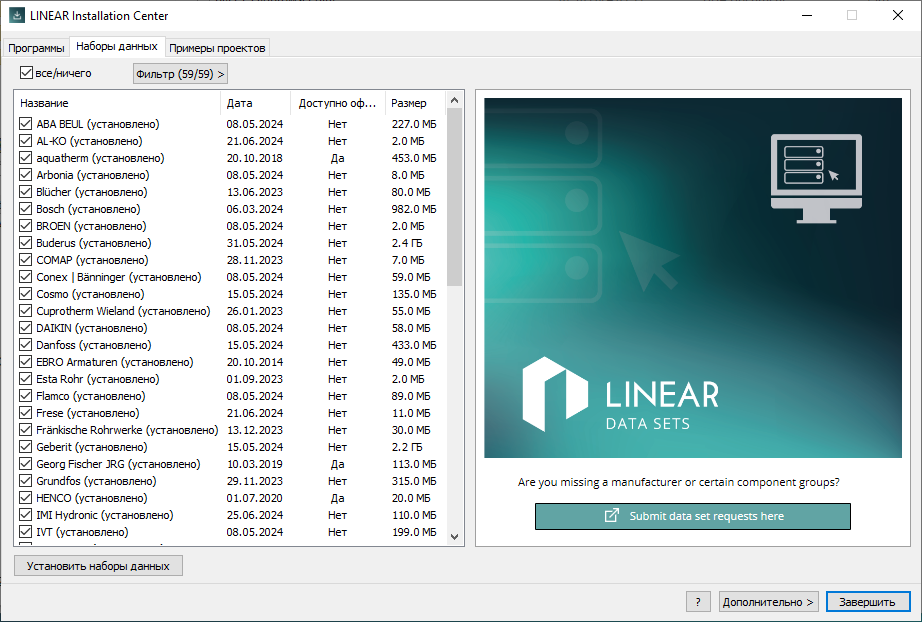Image resolution: width=922 pixels, height=622 pixels.
Task: Select the BROEN (установлено) entry
Action: tap(229, 226)
